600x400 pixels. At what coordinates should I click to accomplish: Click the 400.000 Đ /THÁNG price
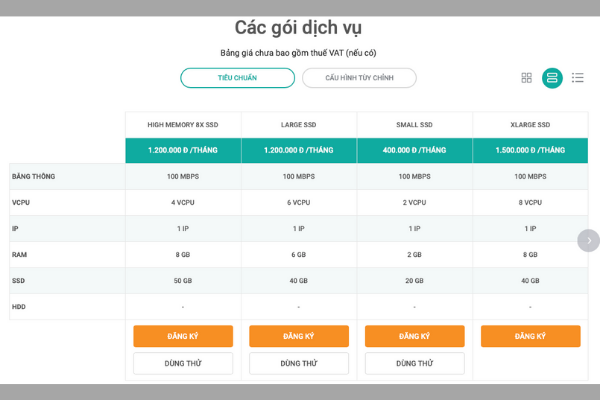click(414, 150)
